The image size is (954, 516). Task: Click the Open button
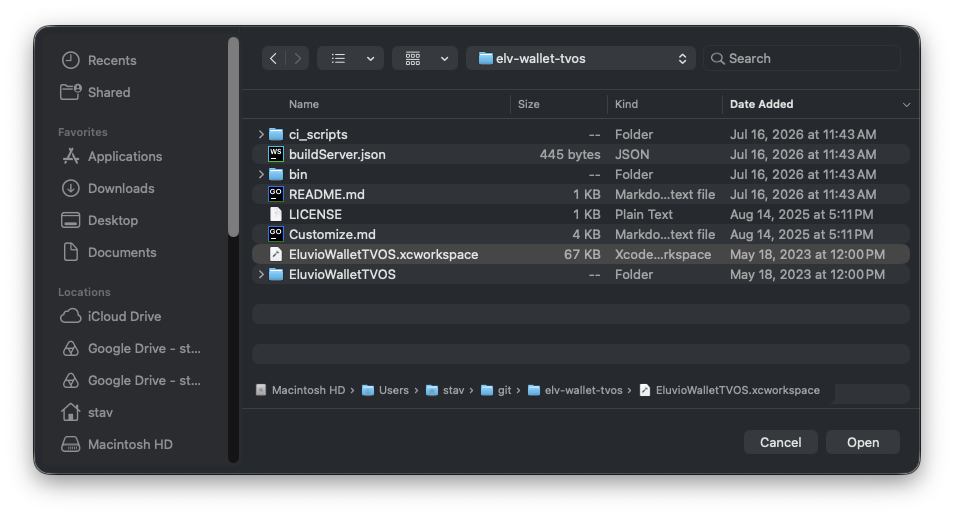point(863,442)
